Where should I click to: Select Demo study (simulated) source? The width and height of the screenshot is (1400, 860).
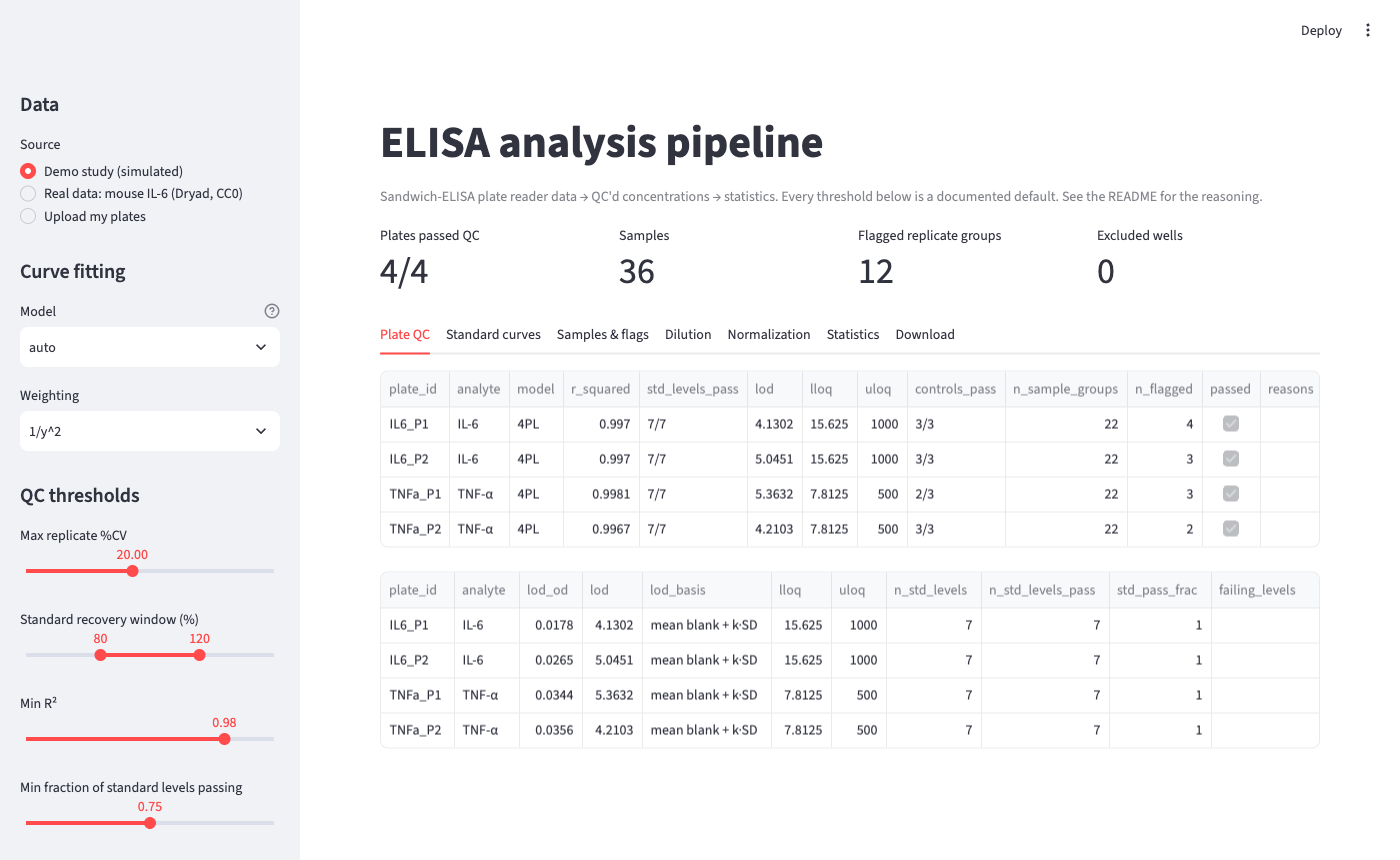point(101,171)
